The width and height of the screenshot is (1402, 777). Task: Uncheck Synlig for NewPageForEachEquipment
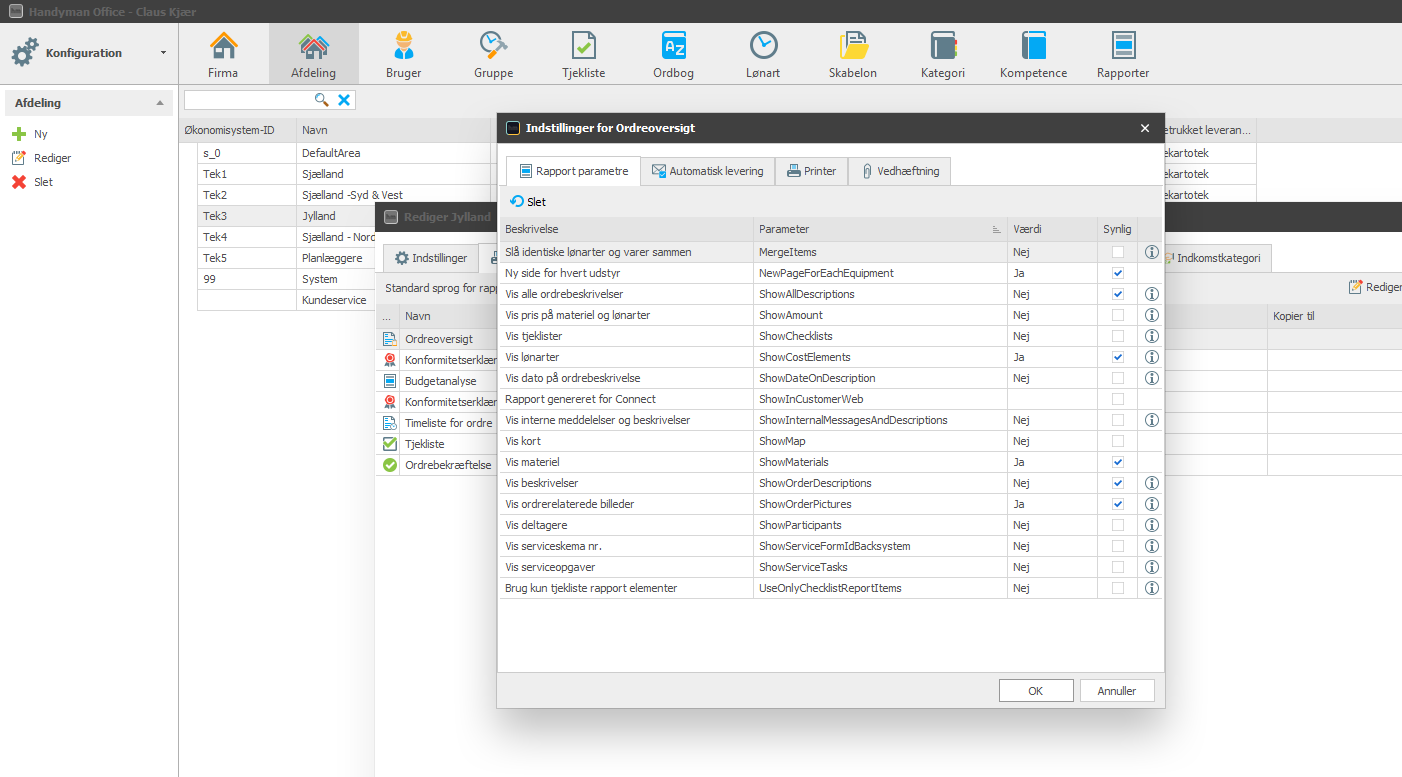click(1117, 272)
